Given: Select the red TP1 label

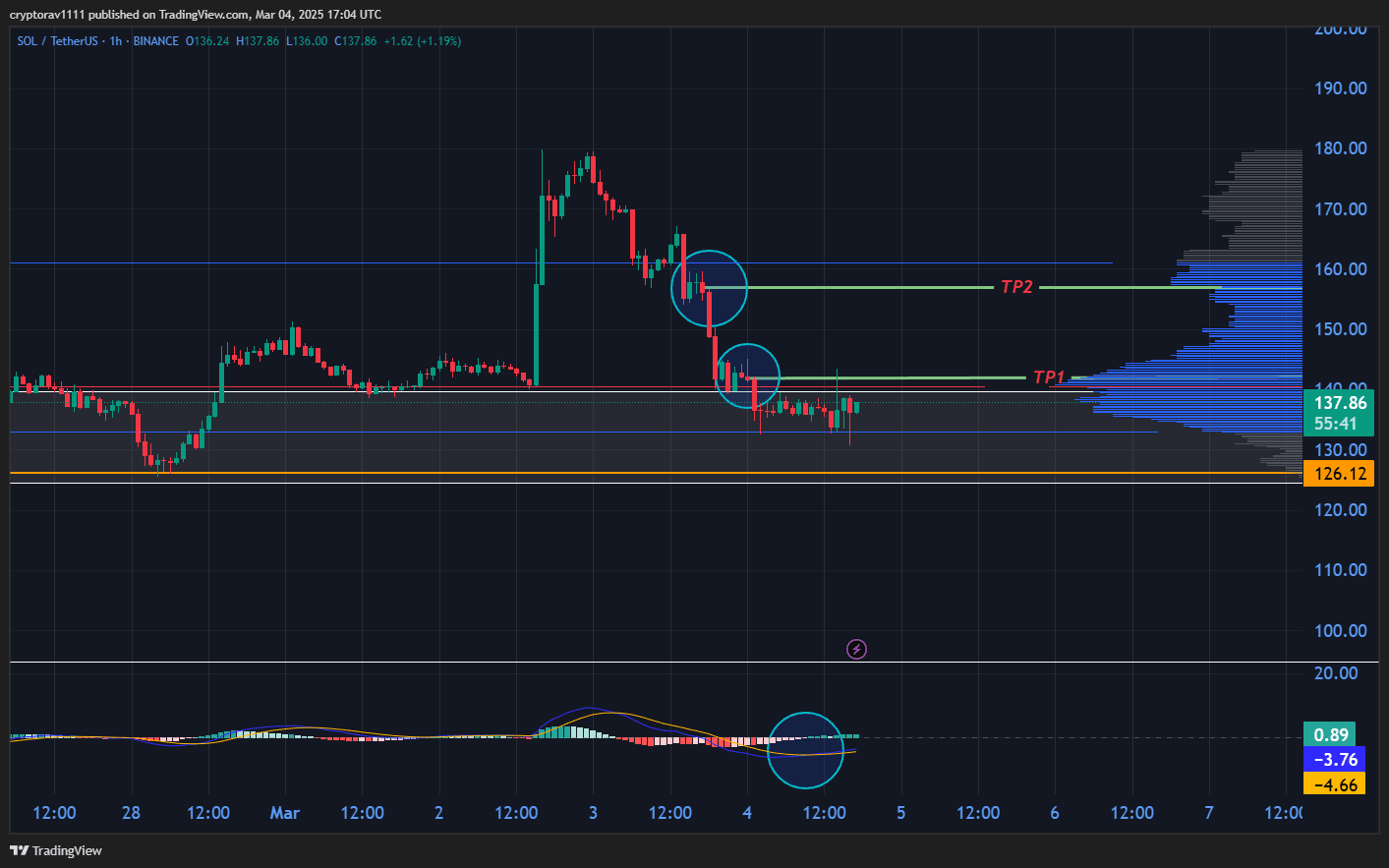Looking at the screenshot, I should click(x=1049, y=377).
